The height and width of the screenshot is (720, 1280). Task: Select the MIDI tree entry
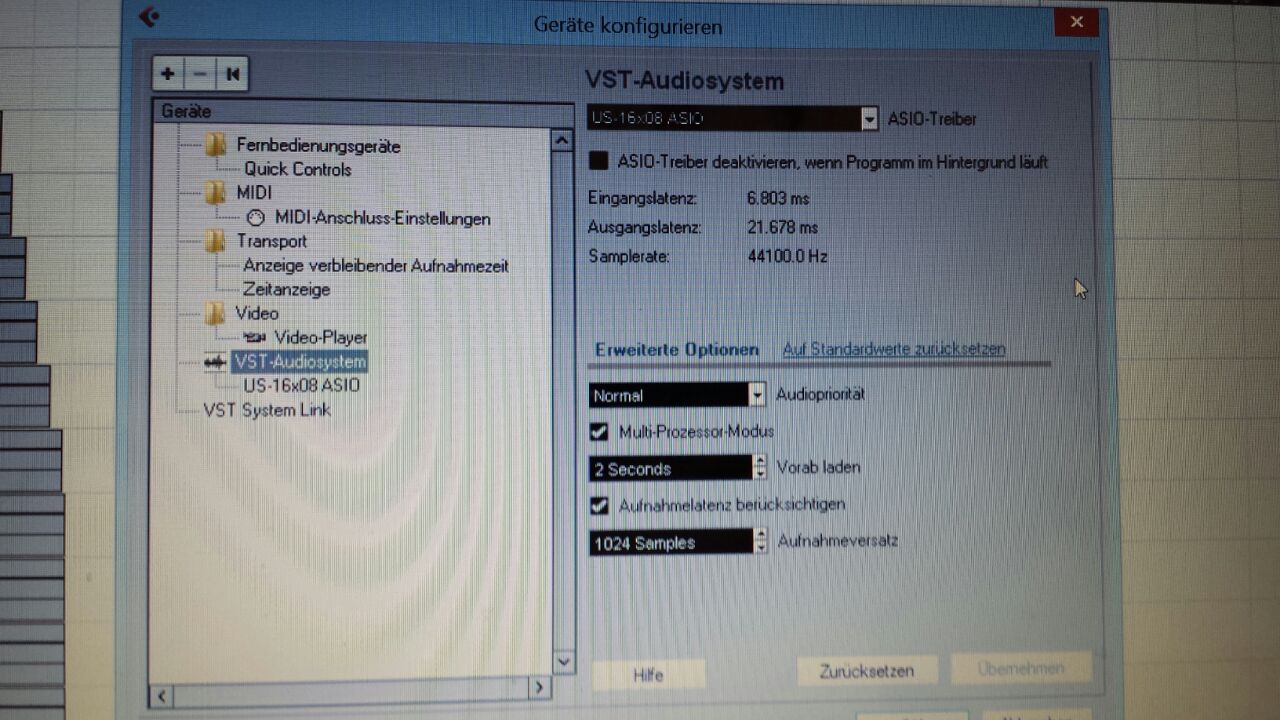coord(254,192)
